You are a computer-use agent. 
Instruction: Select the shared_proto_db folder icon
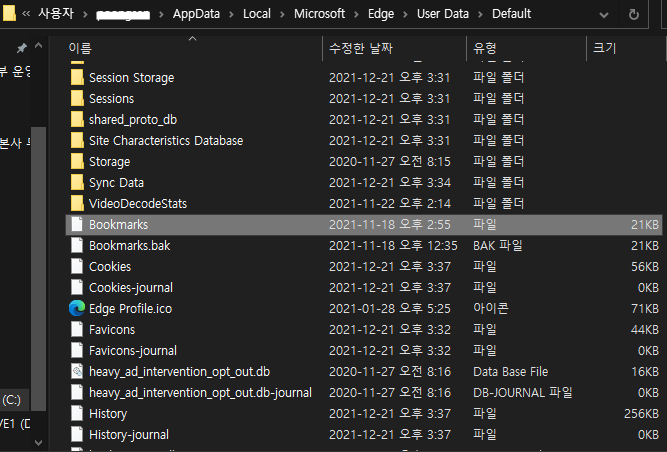(77, 119)
